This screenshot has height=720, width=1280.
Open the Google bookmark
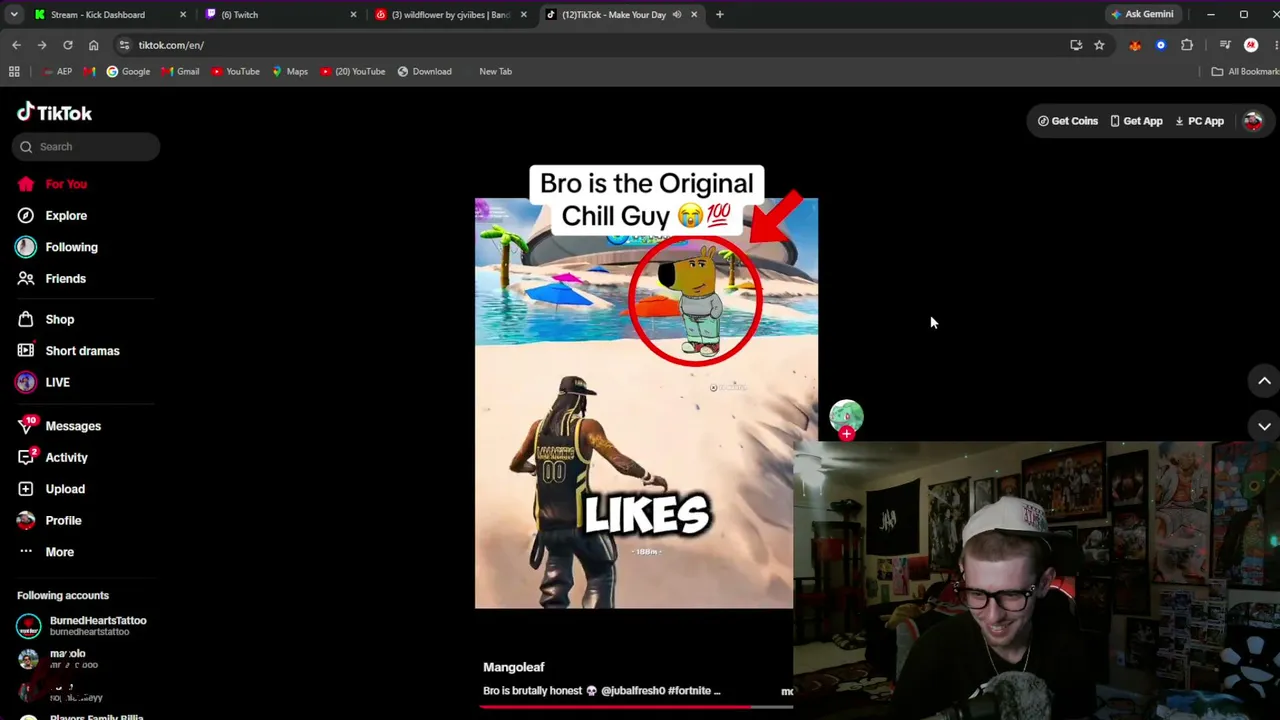(x=128, y=72)
